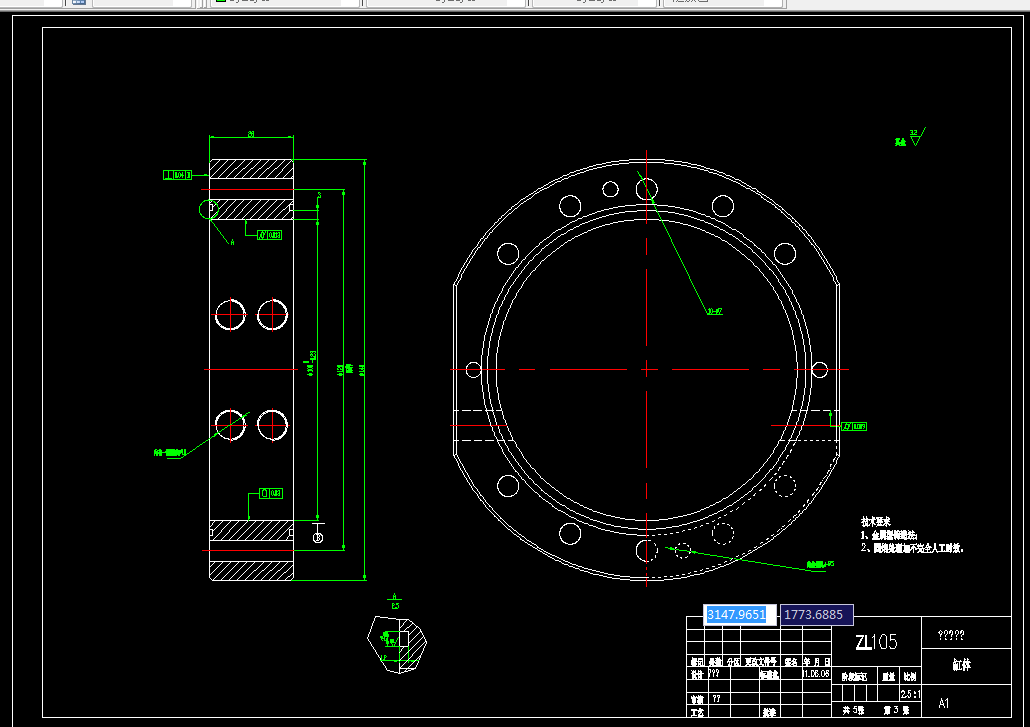Select the 缸体 part name text

point(962,665)
